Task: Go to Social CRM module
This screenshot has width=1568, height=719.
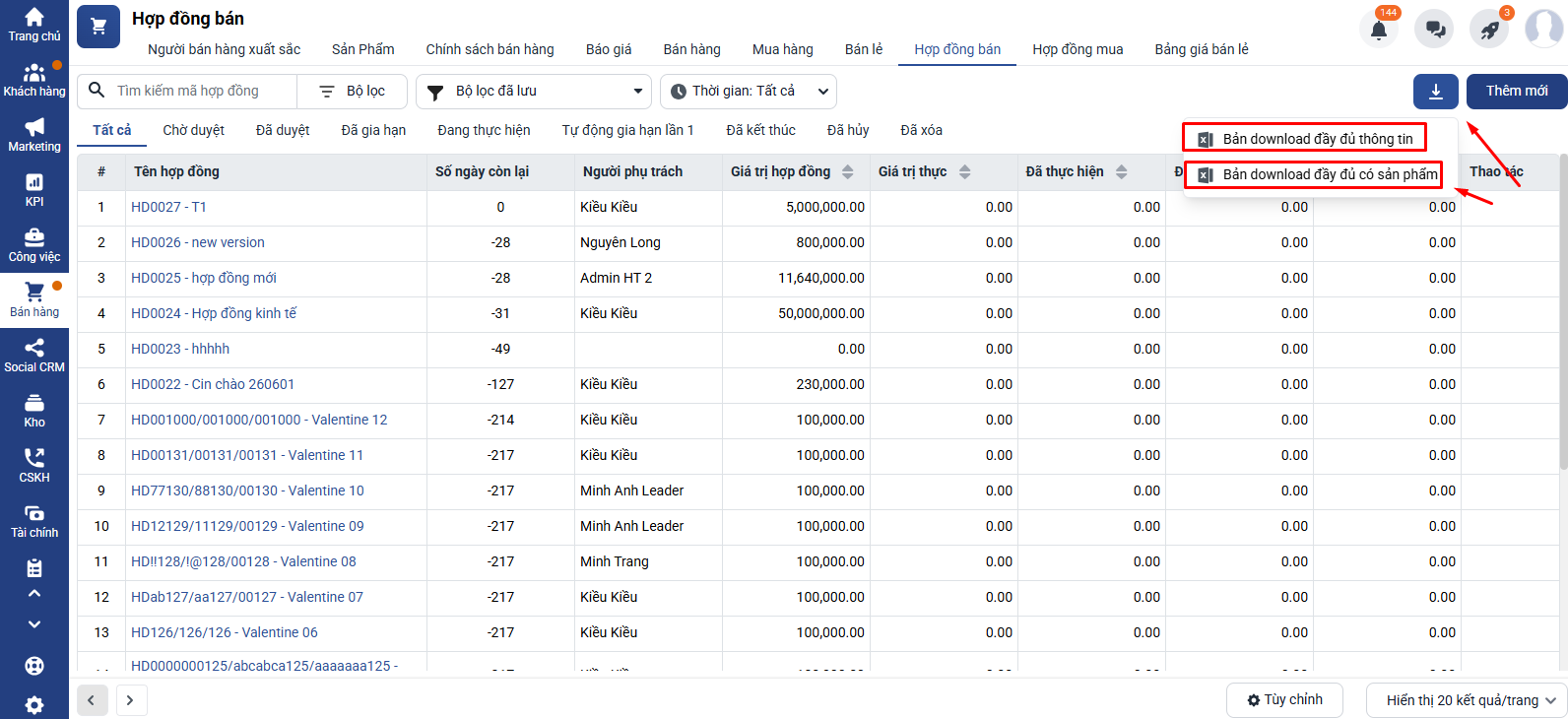Action: coord(34,355)
